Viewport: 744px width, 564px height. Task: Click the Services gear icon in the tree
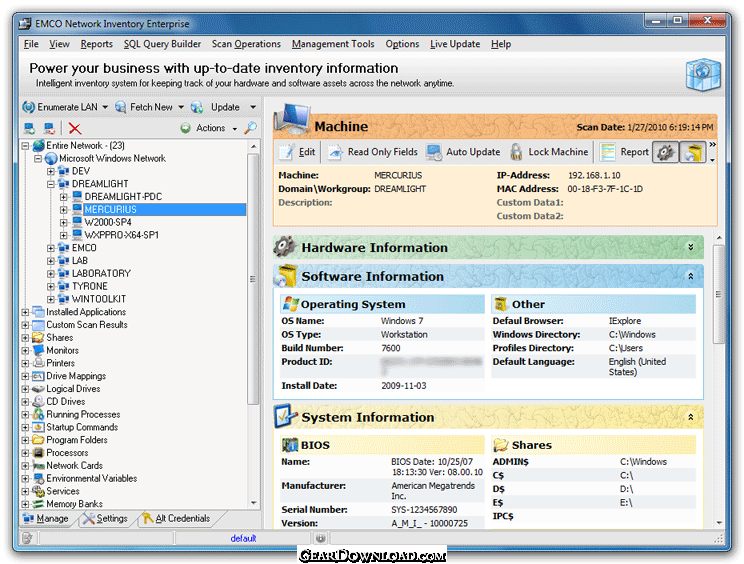tap(38, 491)
